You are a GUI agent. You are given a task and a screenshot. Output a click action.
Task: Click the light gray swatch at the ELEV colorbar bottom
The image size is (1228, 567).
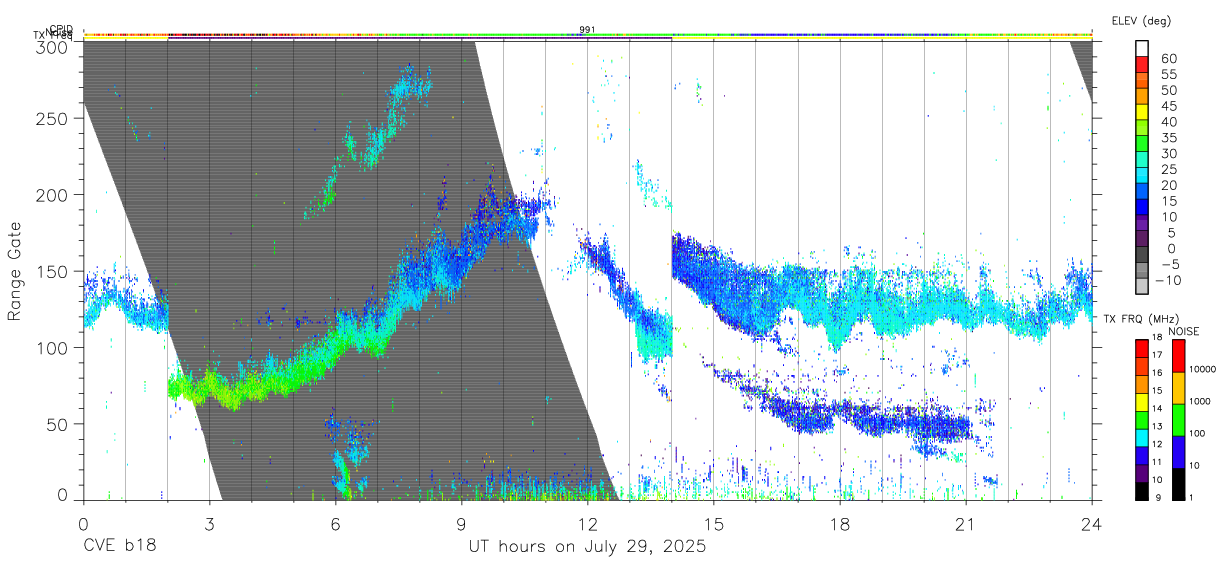(1142, 288)
